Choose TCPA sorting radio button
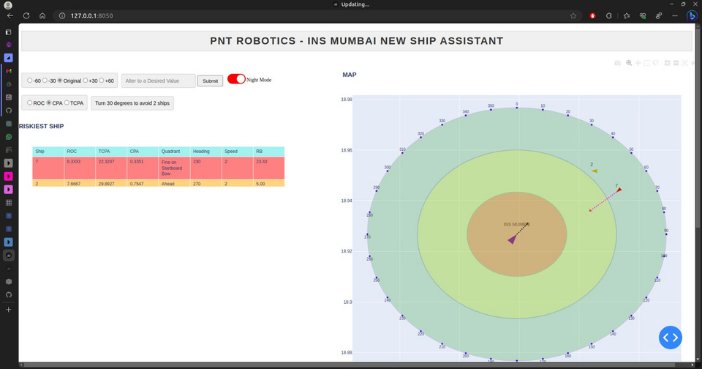The width and height of the screenshot is (703, 369). (x=66, y=103)
